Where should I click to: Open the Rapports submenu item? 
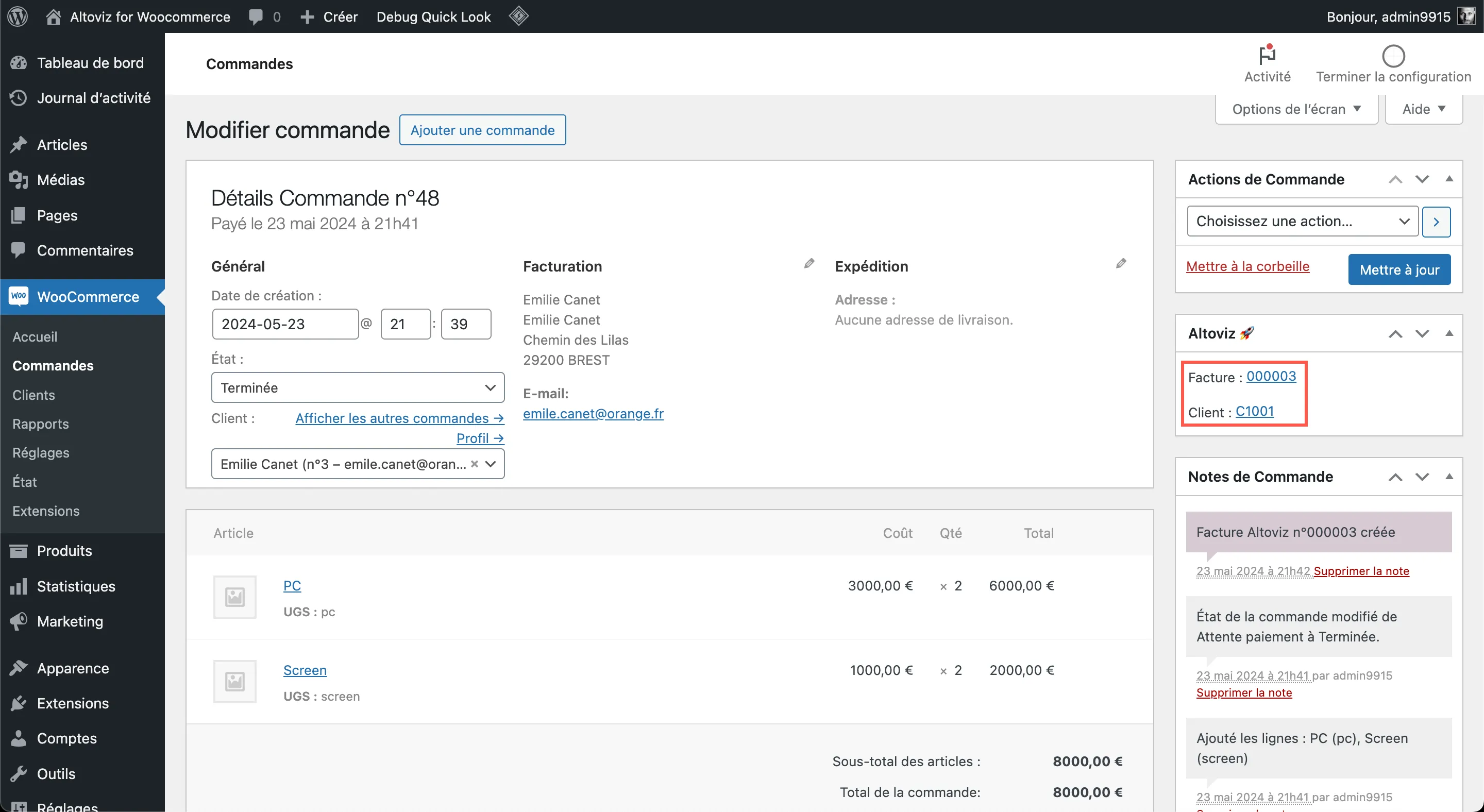(x=41, y=424)
